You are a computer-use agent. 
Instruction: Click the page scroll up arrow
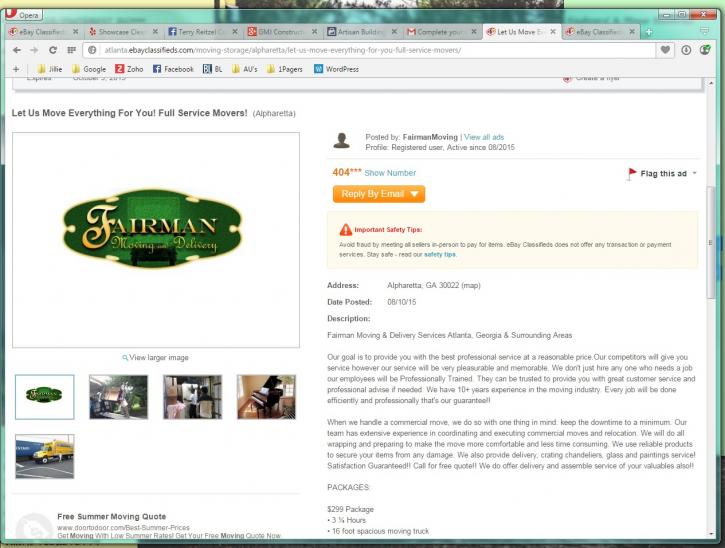pos(711,83)
